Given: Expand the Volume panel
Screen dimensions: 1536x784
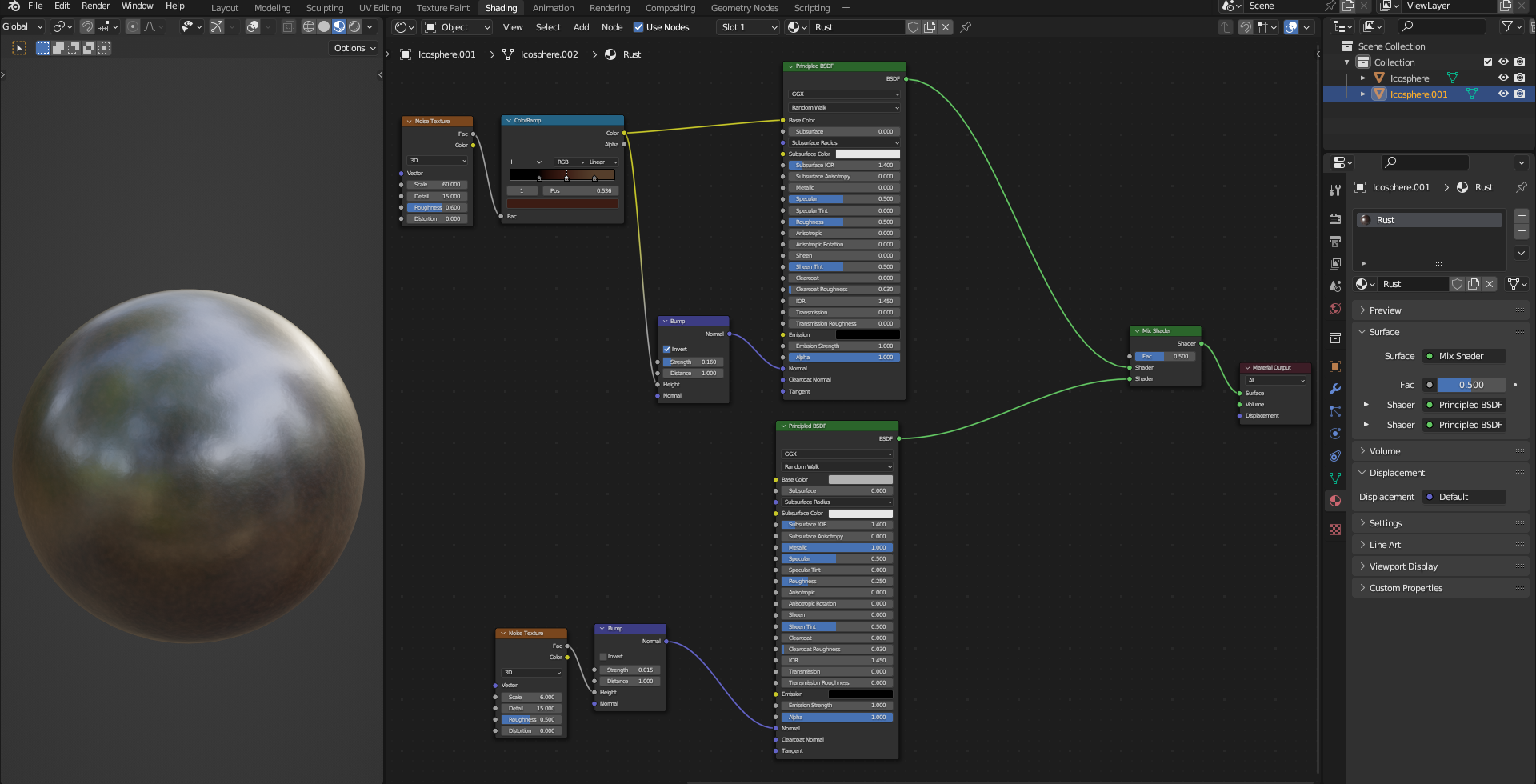Looking at the screenshot, I should (1384, 451).
